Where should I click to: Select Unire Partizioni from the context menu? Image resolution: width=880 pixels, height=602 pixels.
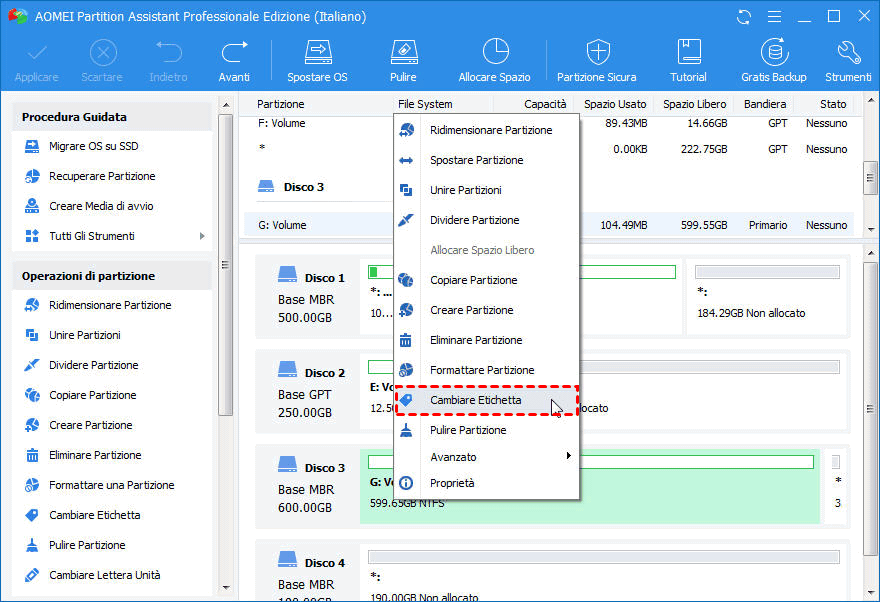[x=487, y=190]
